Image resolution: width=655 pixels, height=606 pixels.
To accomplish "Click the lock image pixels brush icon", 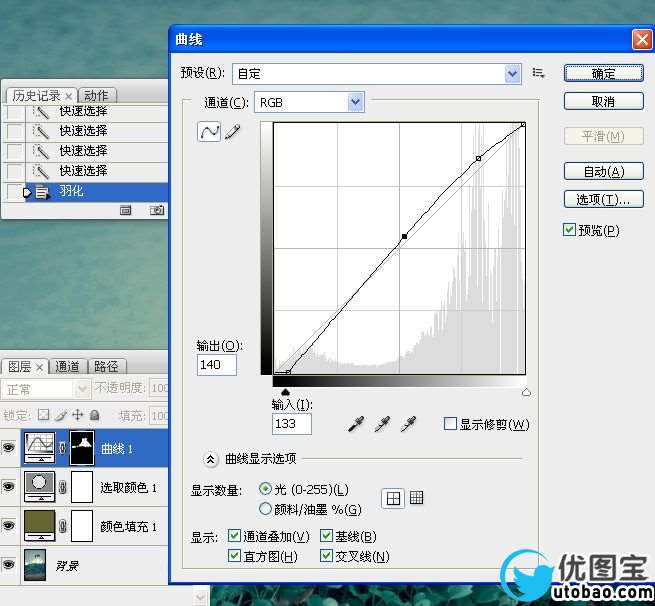I will pos(61,415).
